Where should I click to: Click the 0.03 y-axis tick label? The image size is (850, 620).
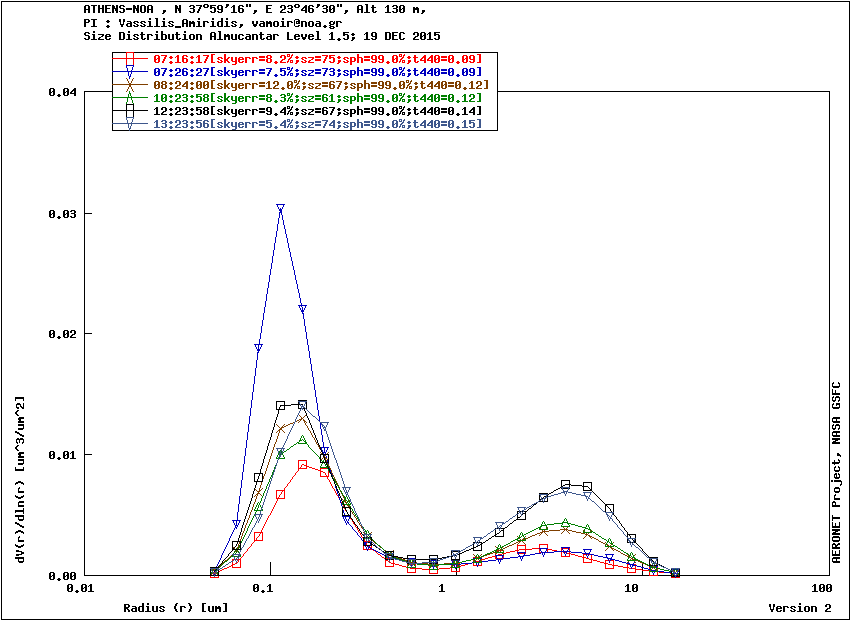pyautogui.click(x=62, y=214)
